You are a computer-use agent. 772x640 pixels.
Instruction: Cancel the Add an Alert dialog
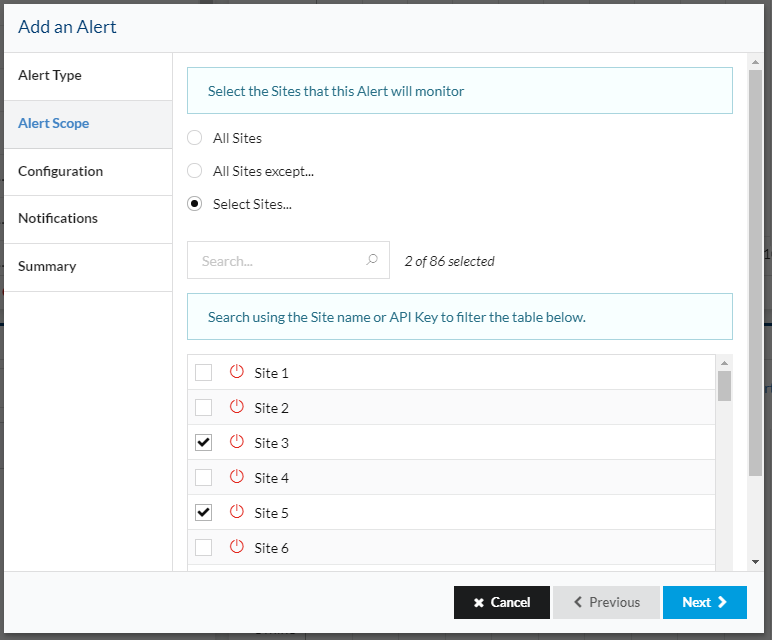click(502, 602)
